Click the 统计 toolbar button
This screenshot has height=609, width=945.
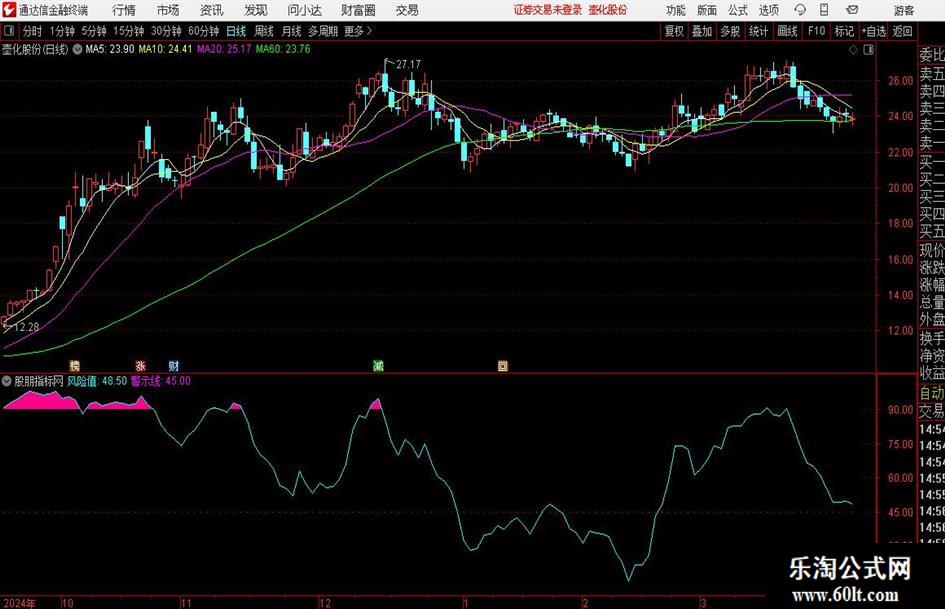pyautogui.click(x=758, y=31)
